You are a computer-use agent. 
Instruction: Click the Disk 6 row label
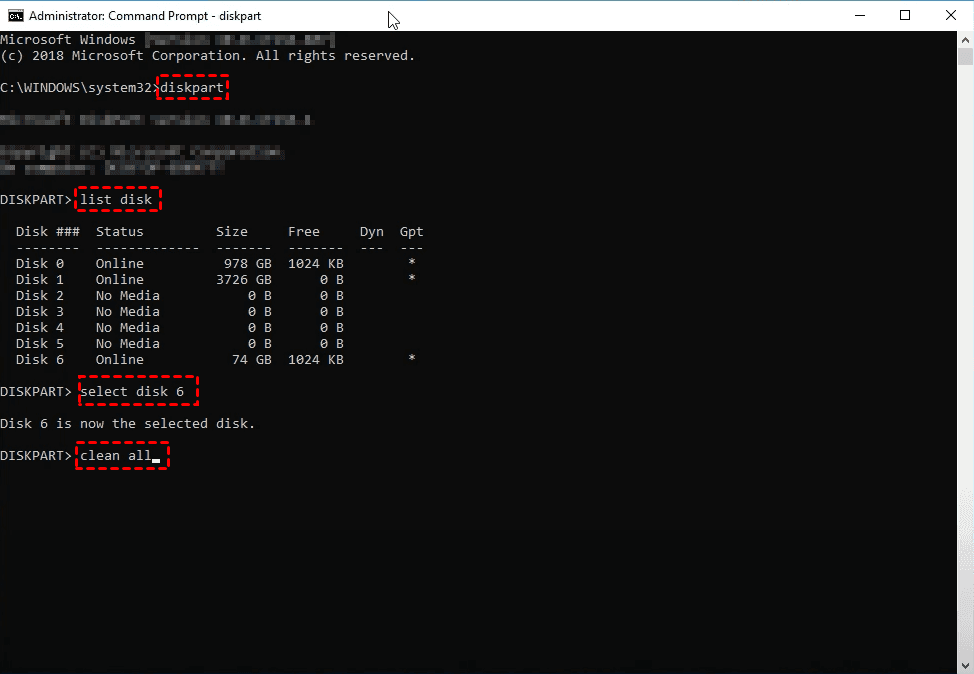click(x=39, y=360)
